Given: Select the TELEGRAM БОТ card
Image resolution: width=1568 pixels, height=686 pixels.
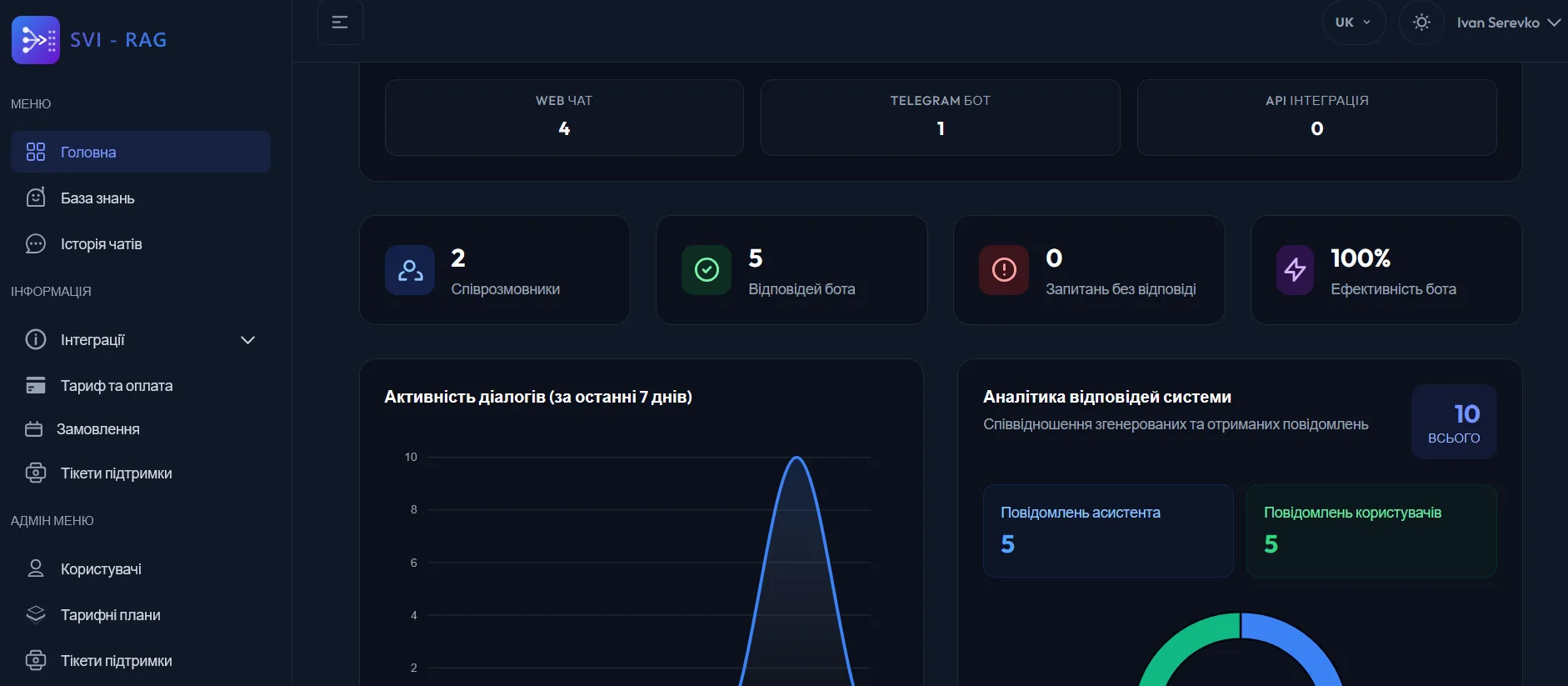Looking at the screenshot, I should (x=941, y=118).
